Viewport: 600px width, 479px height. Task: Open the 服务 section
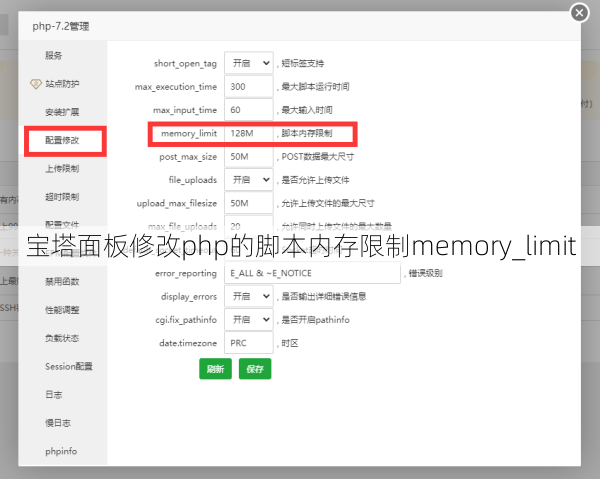54,55
